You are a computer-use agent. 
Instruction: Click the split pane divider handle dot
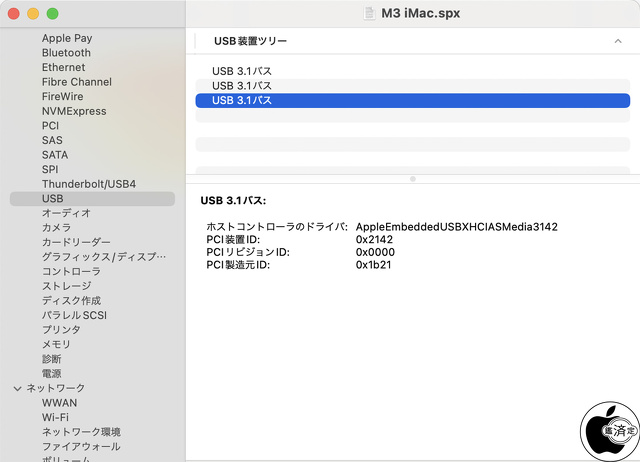[413, 178]
